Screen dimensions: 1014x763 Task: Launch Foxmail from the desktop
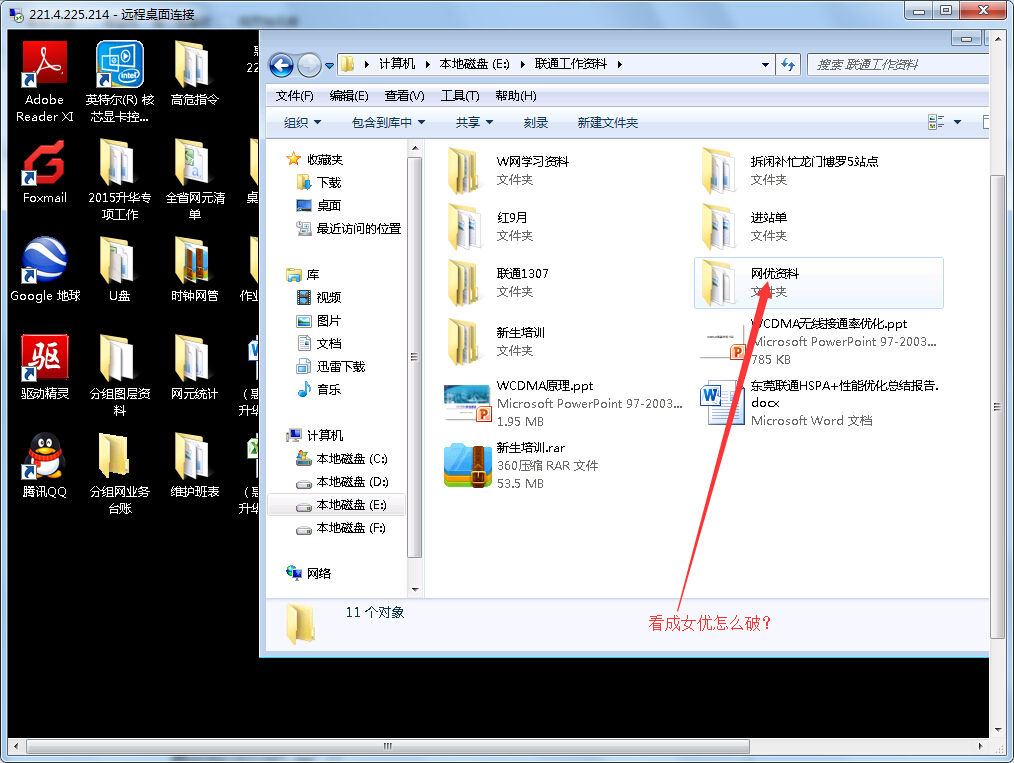pyautogui.click(x=45, y=173)
